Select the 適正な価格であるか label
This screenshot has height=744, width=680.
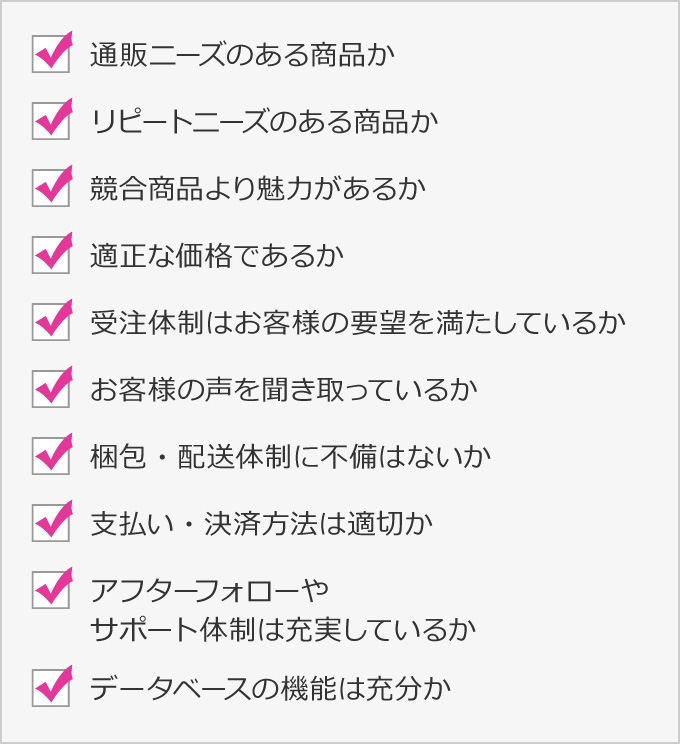[217, 255]
